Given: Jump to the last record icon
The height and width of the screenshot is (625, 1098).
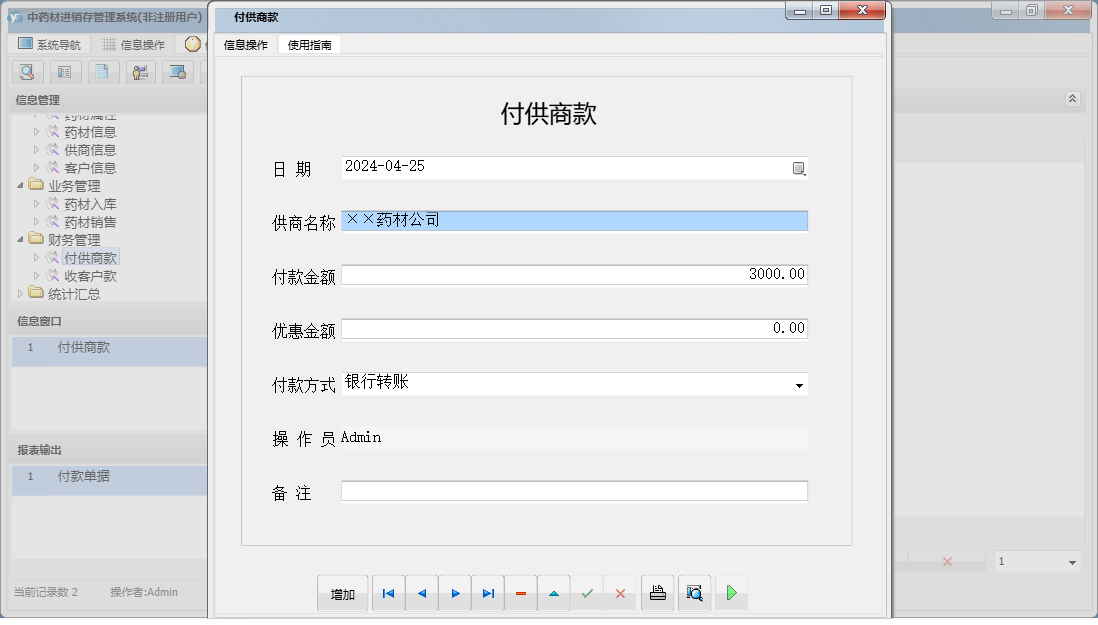Looking at the screenshot, I should [x=487, y=593].
